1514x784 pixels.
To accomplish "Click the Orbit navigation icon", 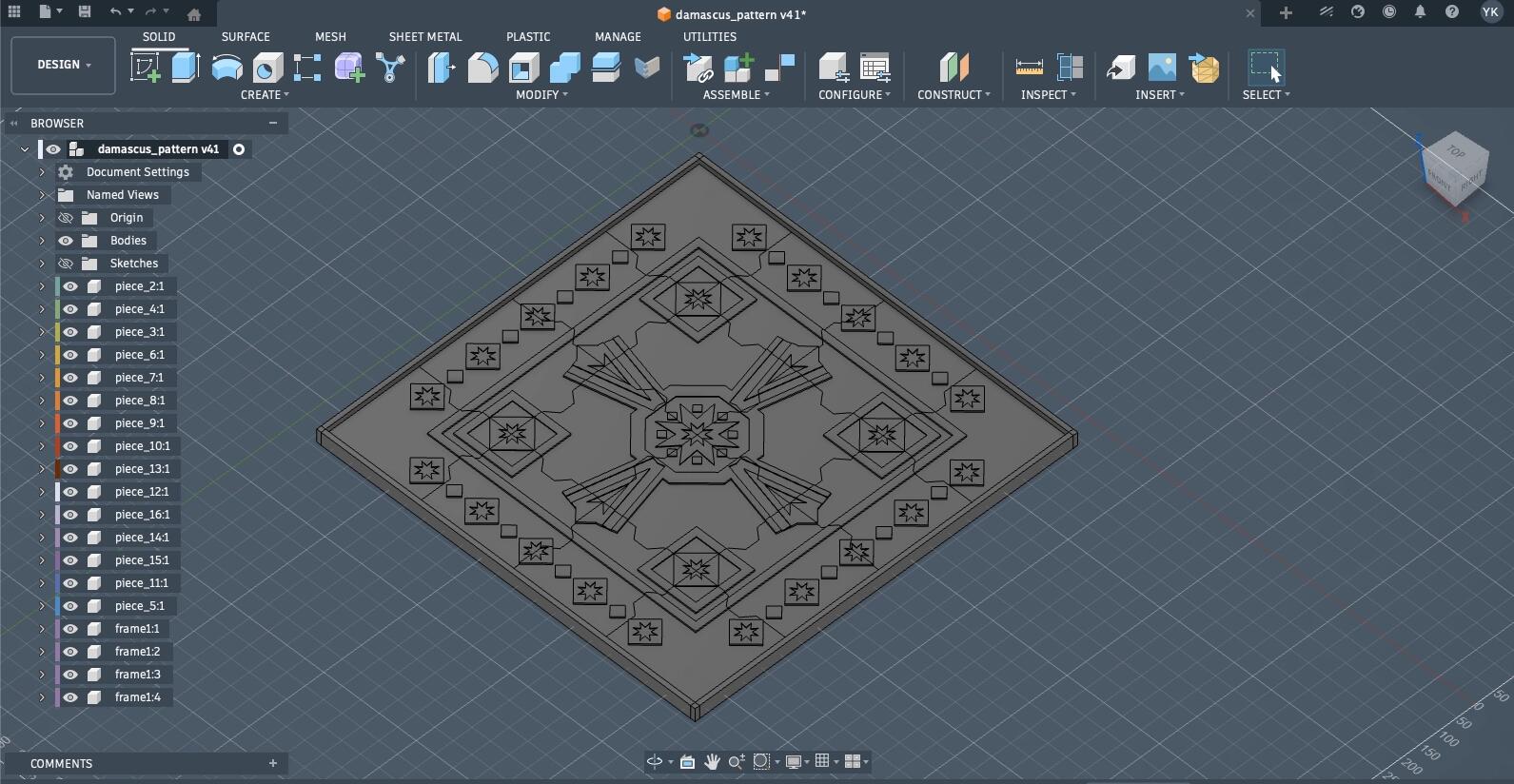I will pos(655,761).
